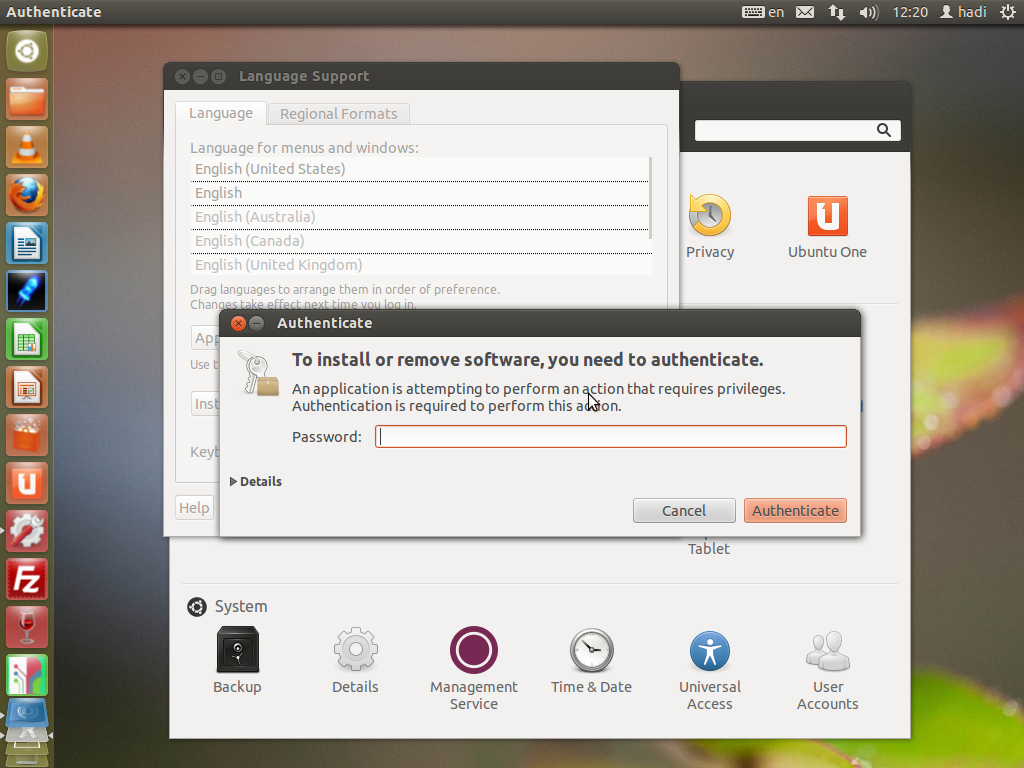Viewport: 1024px width, 768px height.
Task: Open User Accounts settings
Action: click(827, 669)
